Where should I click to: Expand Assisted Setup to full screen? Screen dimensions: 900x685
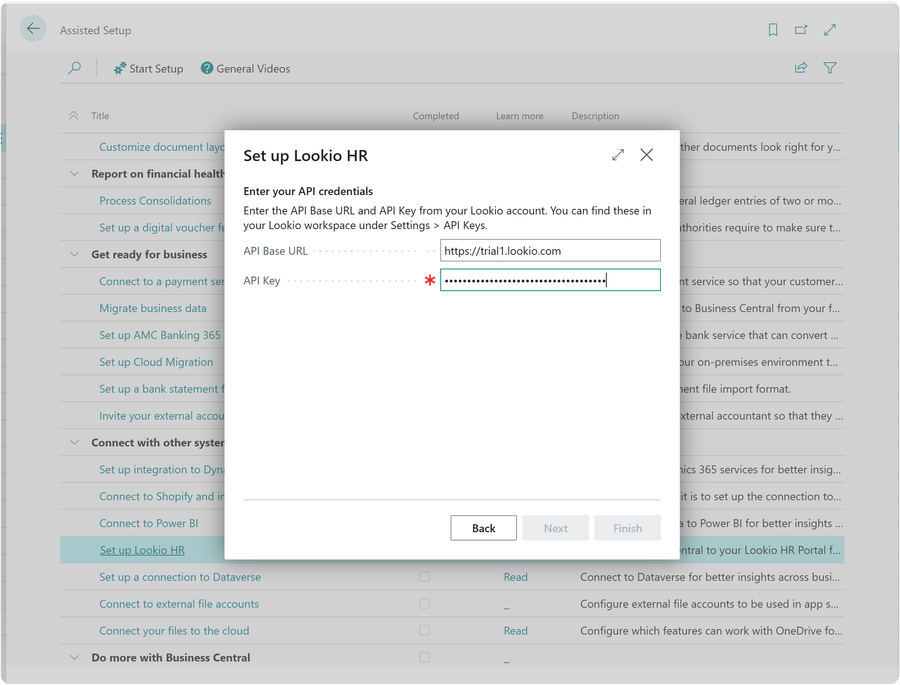830,30
